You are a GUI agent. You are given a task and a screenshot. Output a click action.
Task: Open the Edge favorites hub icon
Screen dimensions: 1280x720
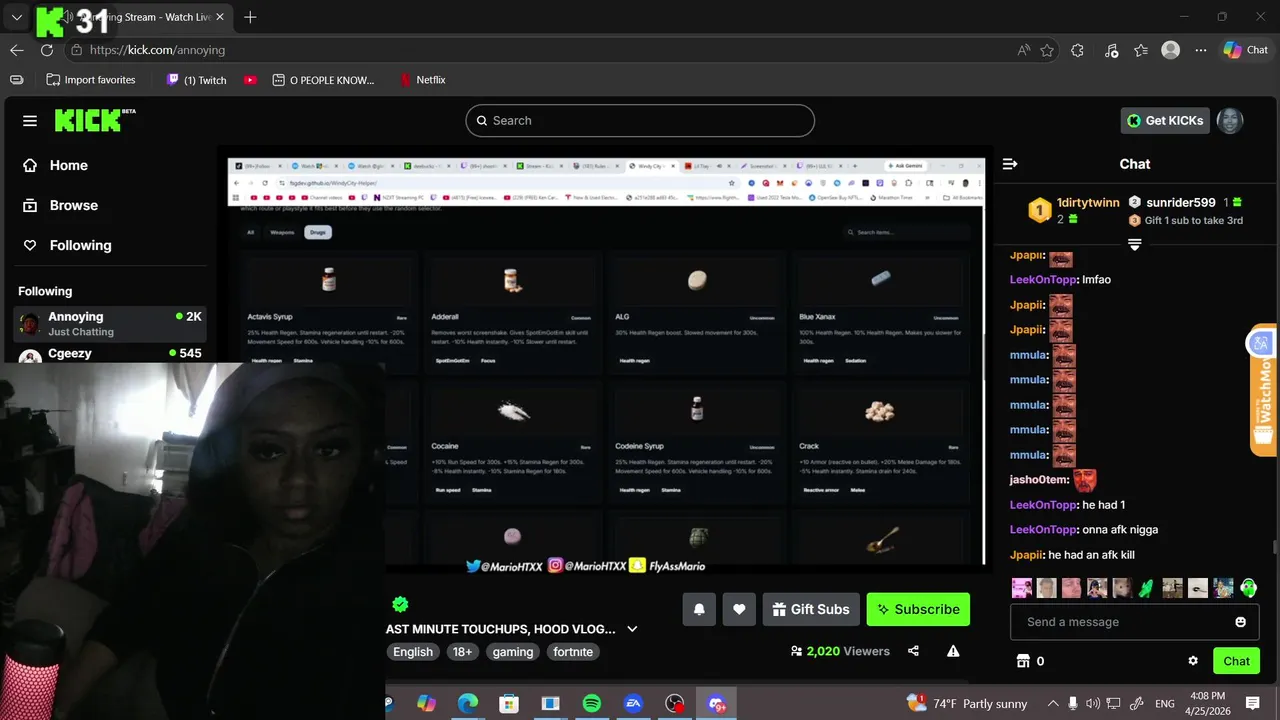coord(1141,50)
